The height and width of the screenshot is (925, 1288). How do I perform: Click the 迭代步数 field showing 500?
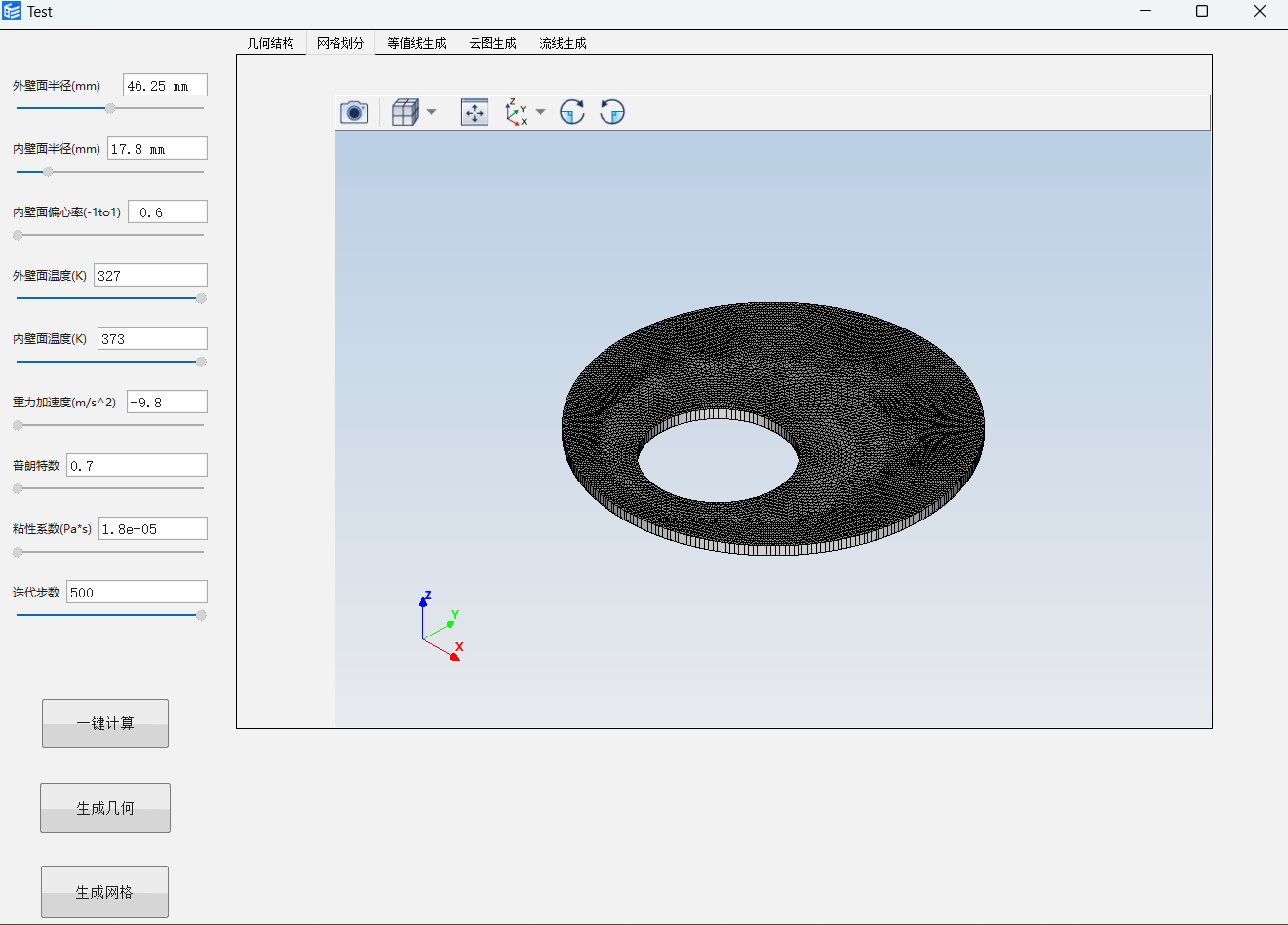tap(137, 593)
